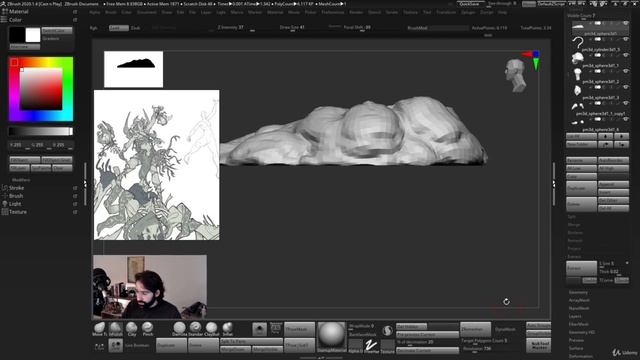This screenshot has height=360, width=640.
Task: Click the SubTool Master button
Action: 539,345
